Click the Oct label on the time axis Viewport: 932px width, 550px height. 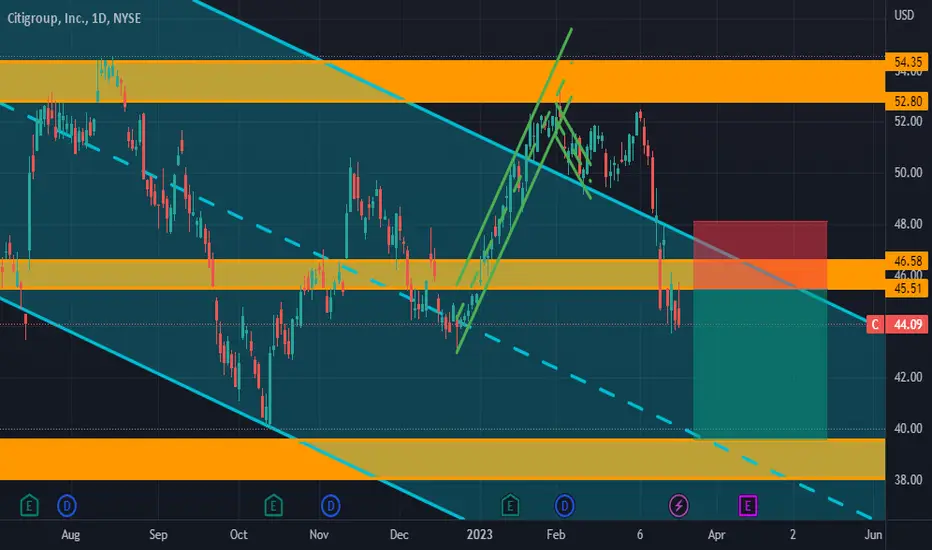pyautogui.click(x=238, y=535)
